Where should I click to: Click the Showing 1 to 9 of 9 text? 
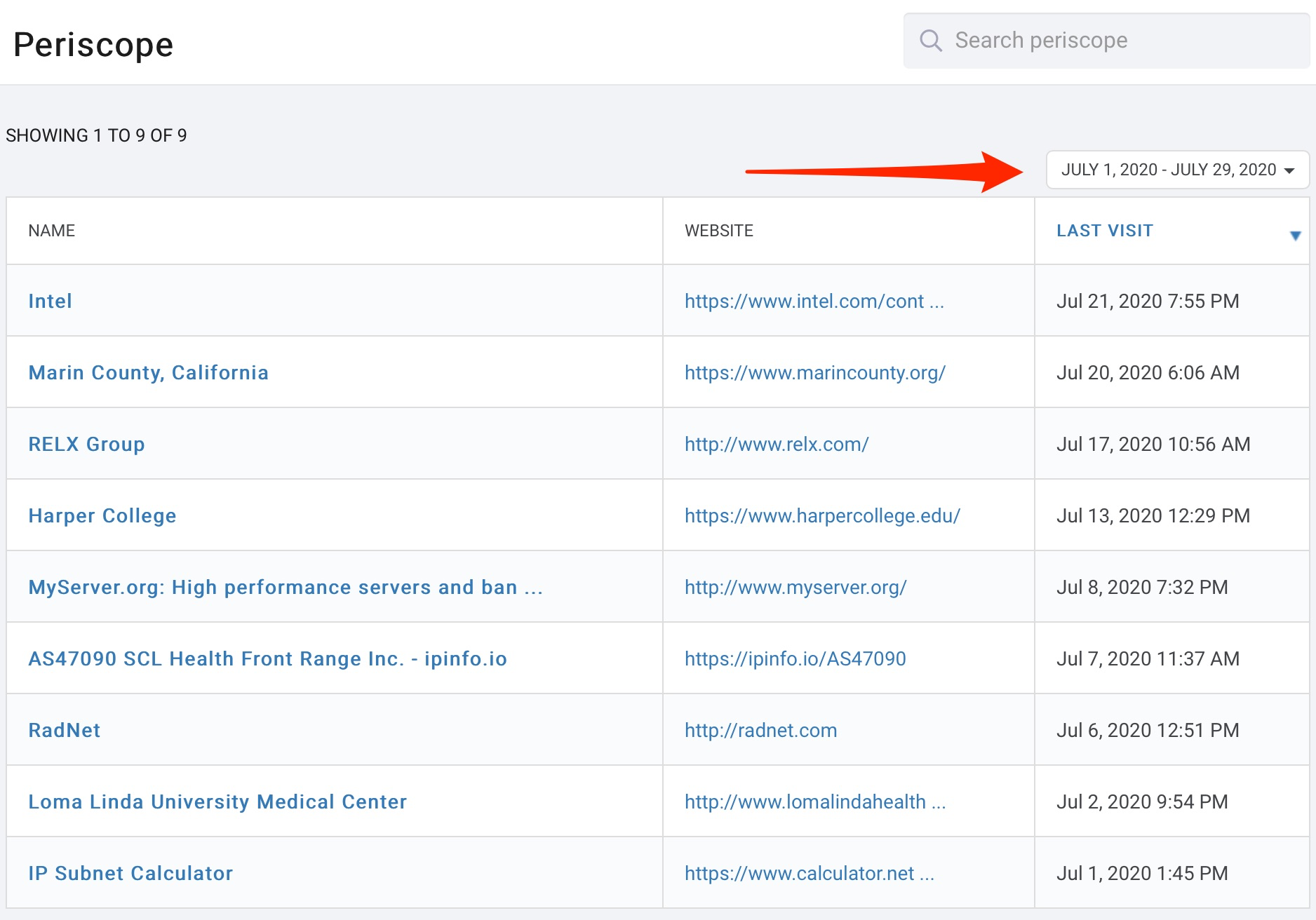(96, 135)
